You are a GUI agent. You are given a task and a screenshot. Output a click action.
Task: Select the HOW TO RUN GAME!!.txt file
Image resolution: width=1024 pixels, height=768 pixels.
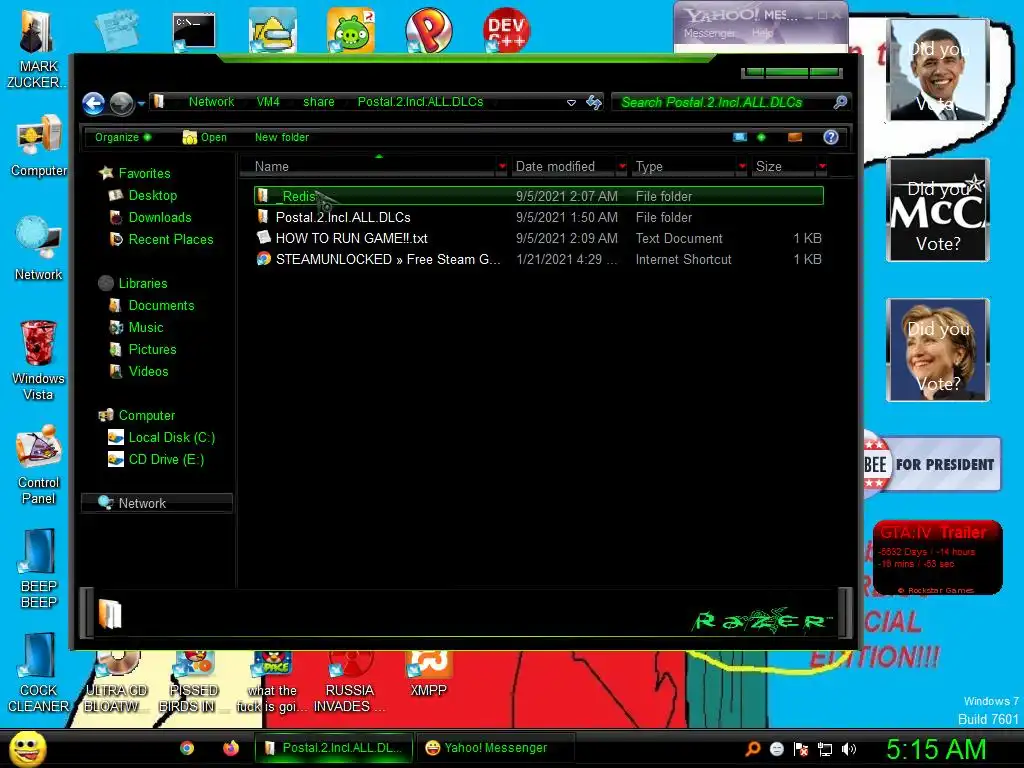point(539,238)
